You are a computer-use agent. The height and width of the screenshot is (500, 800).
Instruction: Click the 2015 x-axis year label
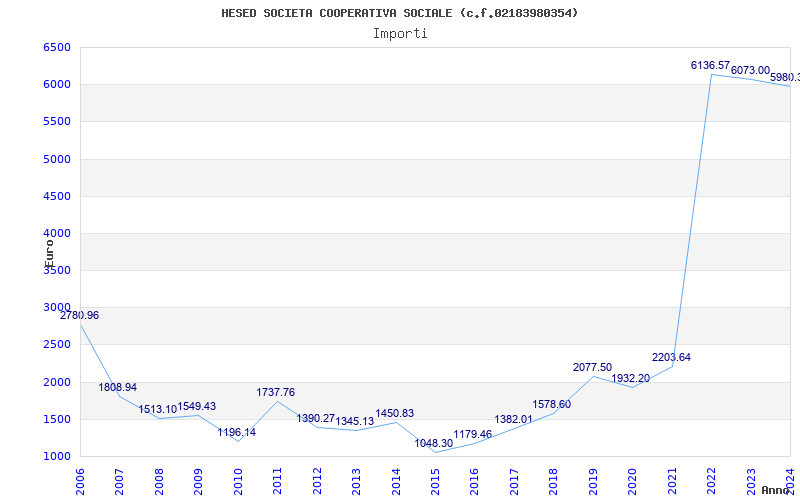coord(435,481)
